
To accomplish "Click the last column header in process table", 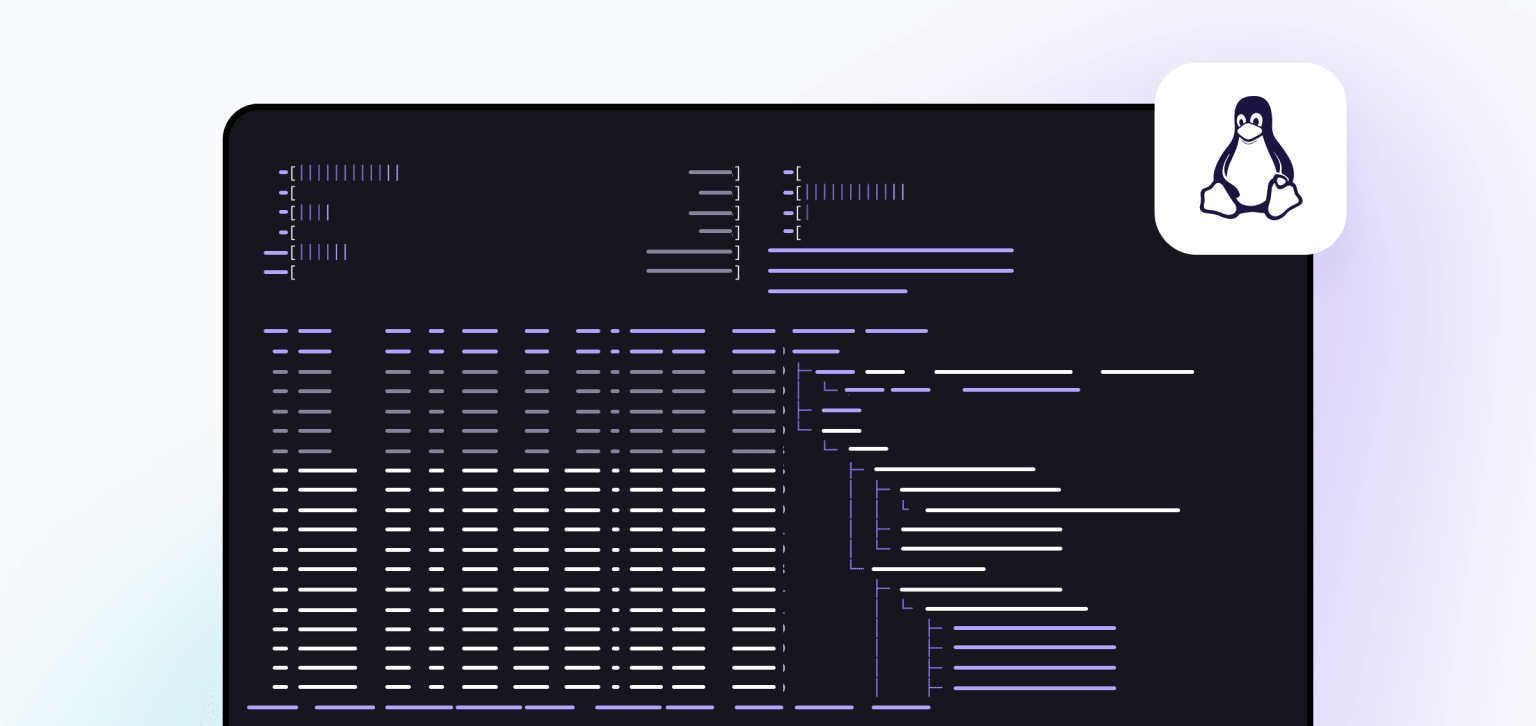I will [896, 331].
